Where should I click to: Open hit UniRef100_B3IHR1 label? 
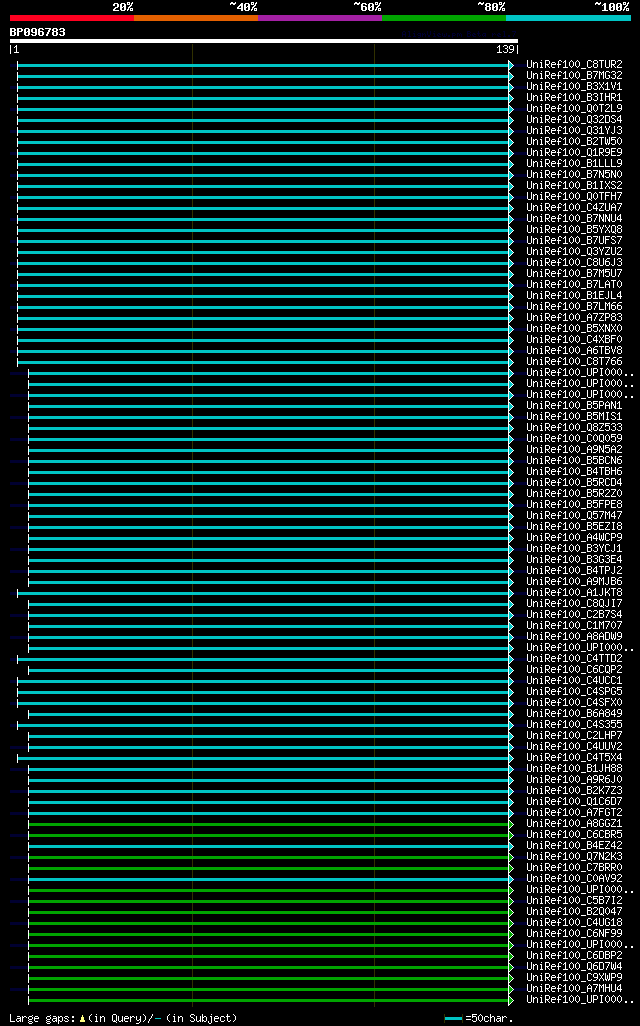point(575,97)
